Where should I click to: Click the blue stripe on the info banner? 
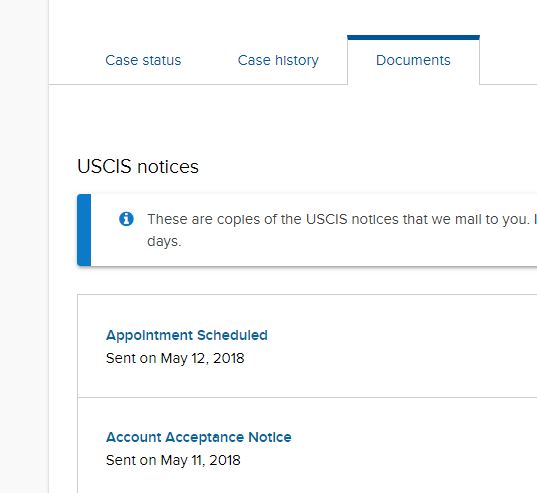click(84, 230)
